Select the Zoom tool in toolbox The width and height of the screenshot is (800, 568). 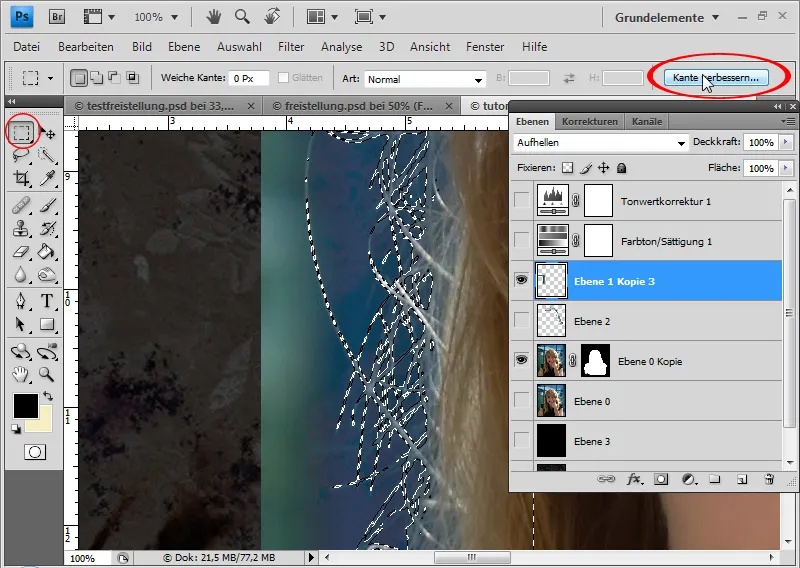[x=47, y=375]
